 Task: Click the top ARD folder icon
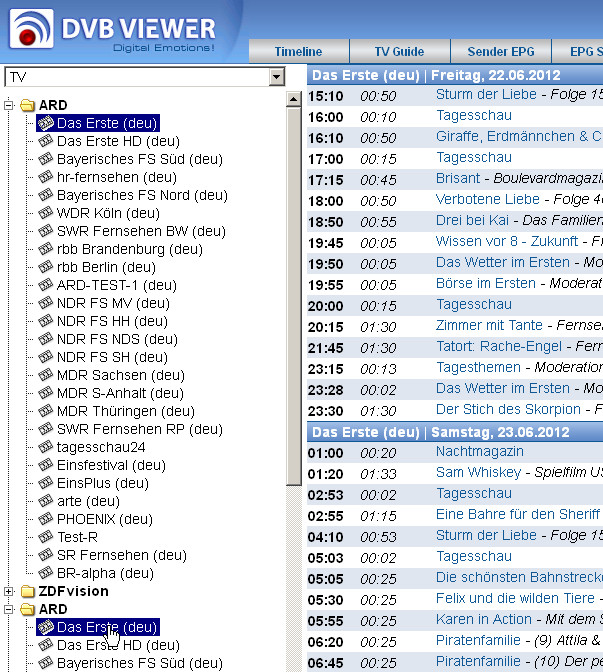click(27, 105)
